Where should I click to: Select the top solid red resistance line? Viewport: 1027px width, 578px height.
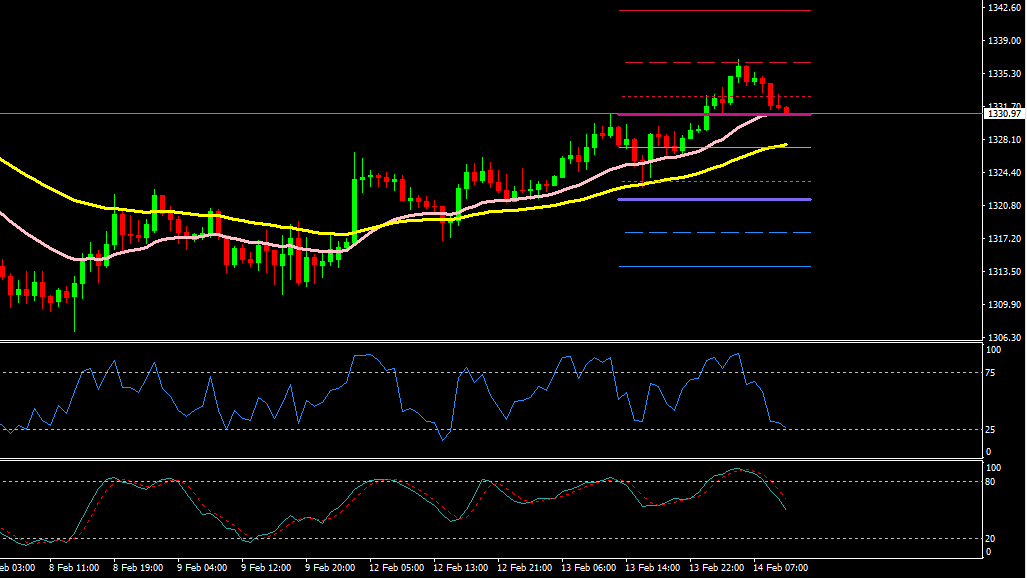click(715, 10)
